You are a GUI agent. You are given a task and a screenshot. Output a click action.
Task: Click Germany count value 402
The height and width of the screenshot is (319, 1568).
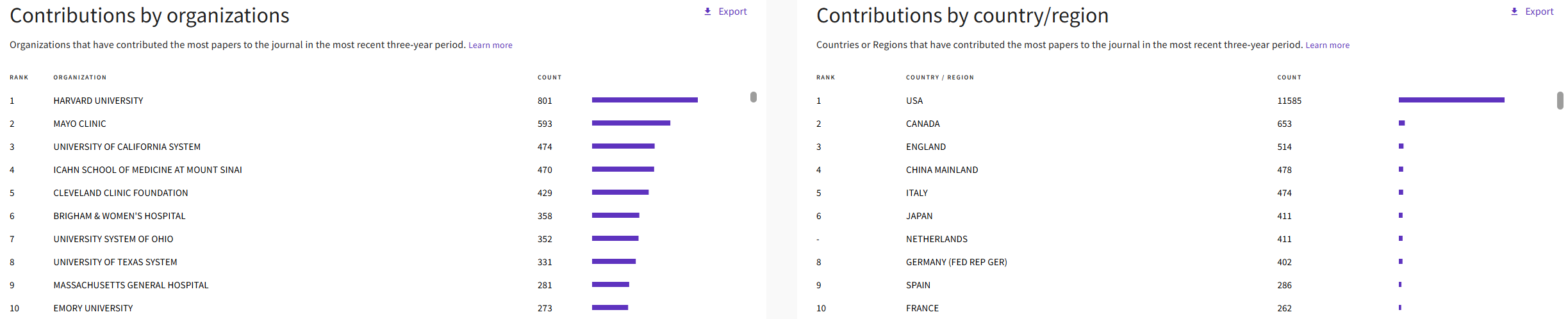pyautogui.click(x=1284, y=262)
